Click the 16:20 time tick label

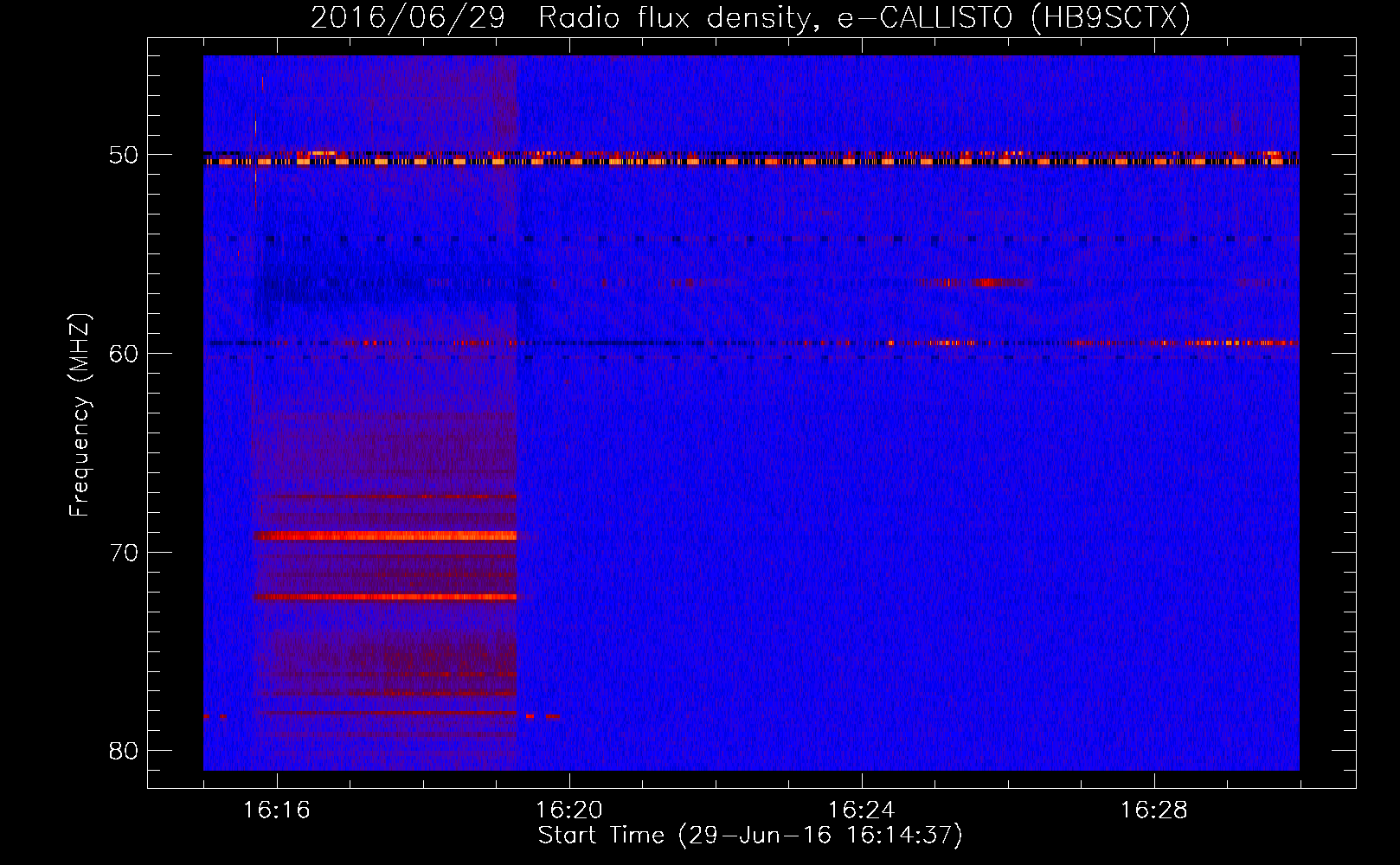[569, 811]
